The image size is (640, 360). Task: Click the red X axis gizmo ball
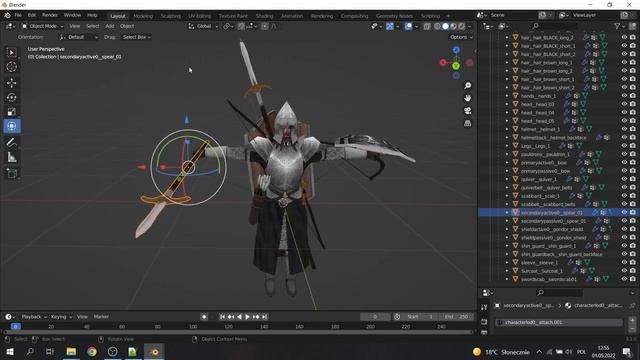(443, 62)
